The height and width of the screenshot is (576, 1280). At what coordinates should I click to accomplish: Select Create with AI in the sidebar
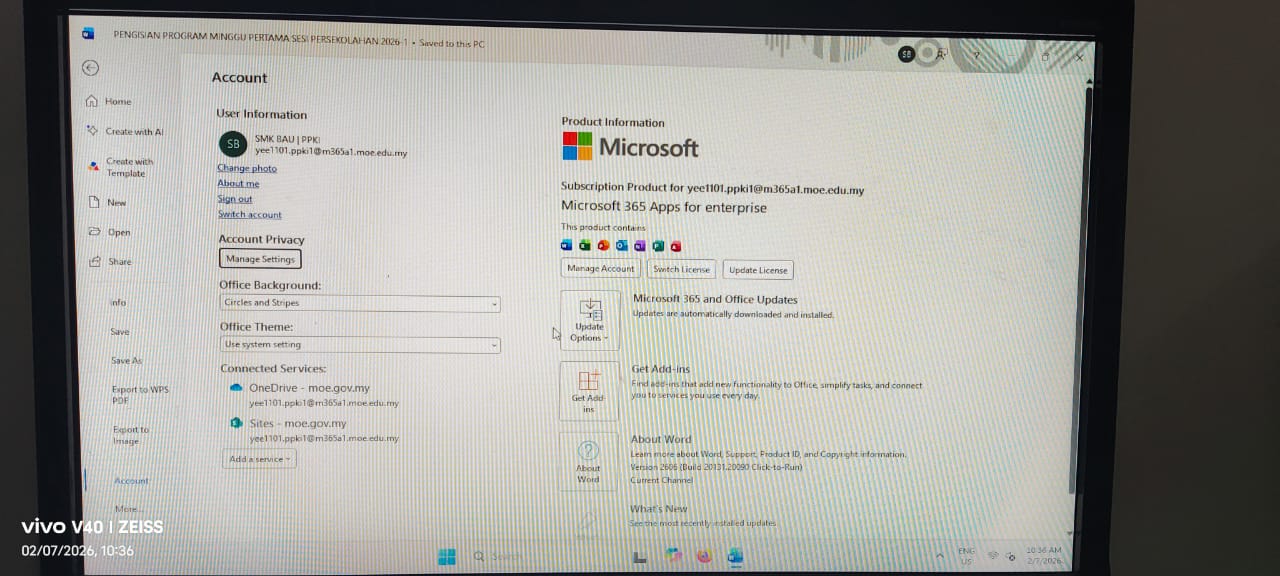coord(126,131)
